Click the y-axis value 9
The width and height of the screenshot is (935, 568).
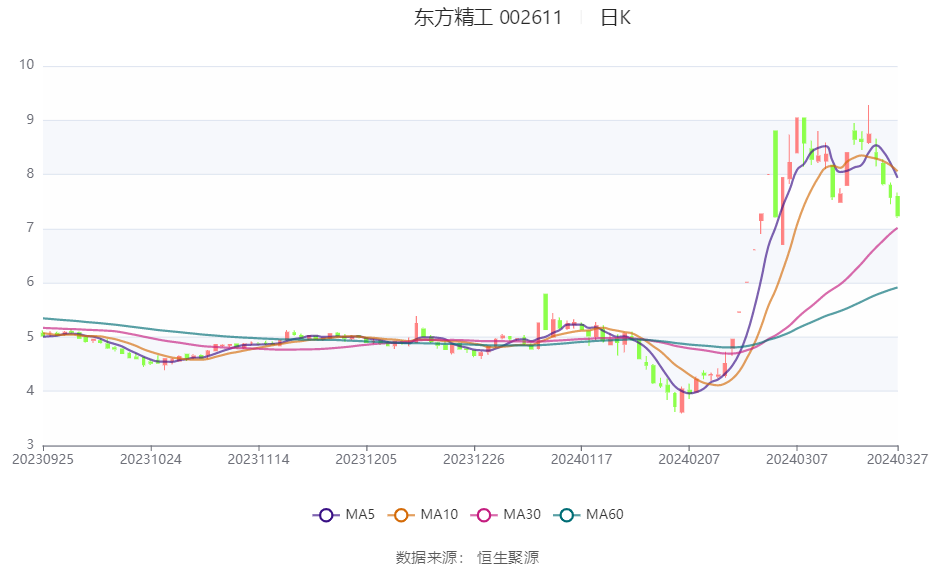pos(30,120)
